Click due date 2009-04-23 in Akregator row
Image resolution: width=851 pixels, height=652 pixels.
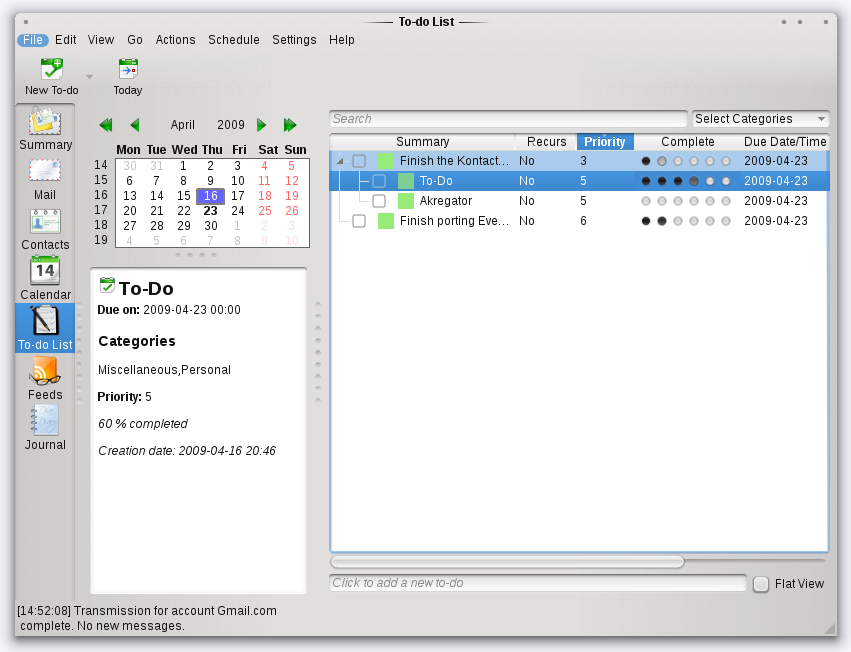[776, 201]
